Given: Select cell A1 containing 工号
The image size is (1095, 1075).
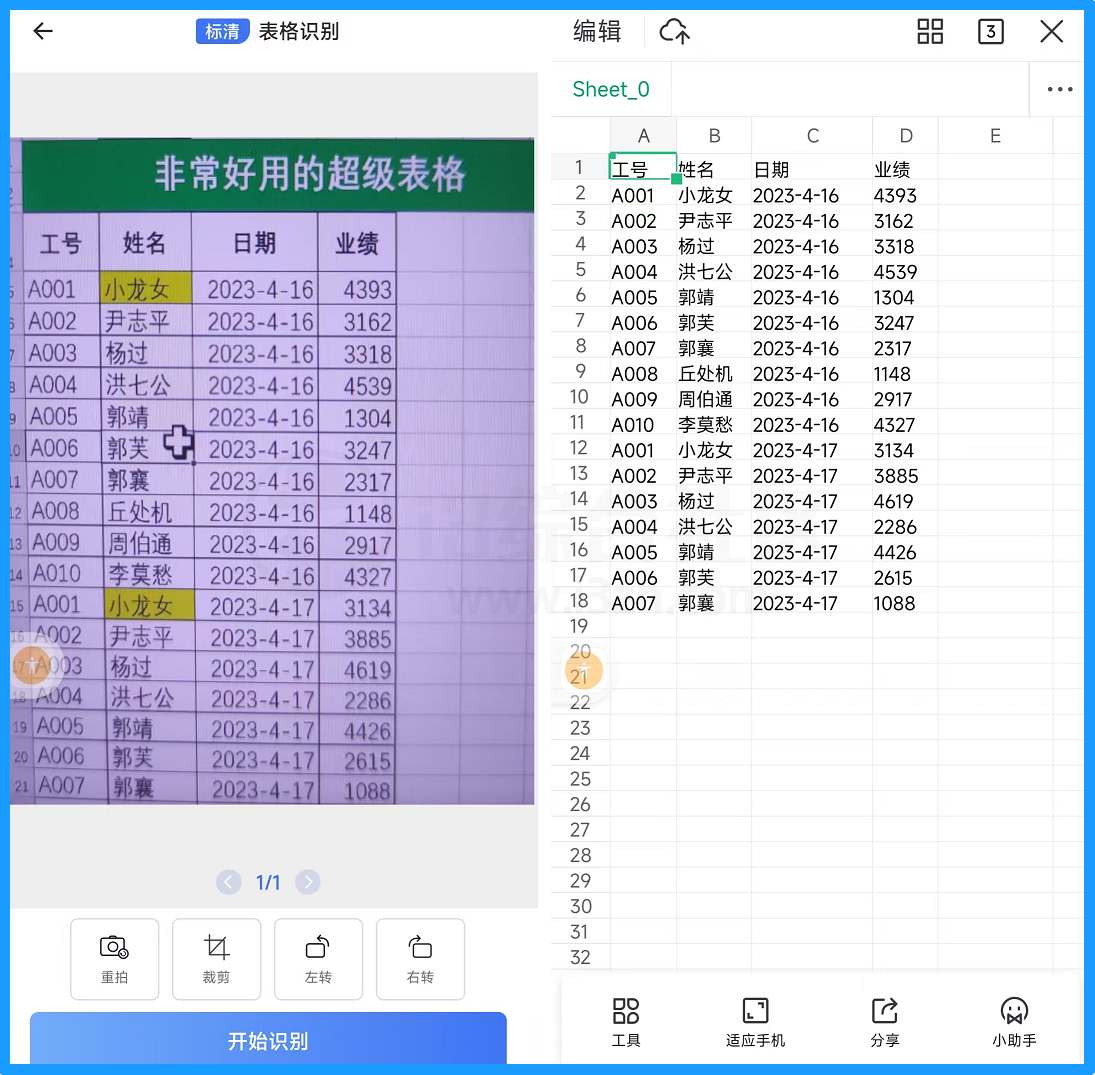Looking at the screenshot, I should coord(643,168).
